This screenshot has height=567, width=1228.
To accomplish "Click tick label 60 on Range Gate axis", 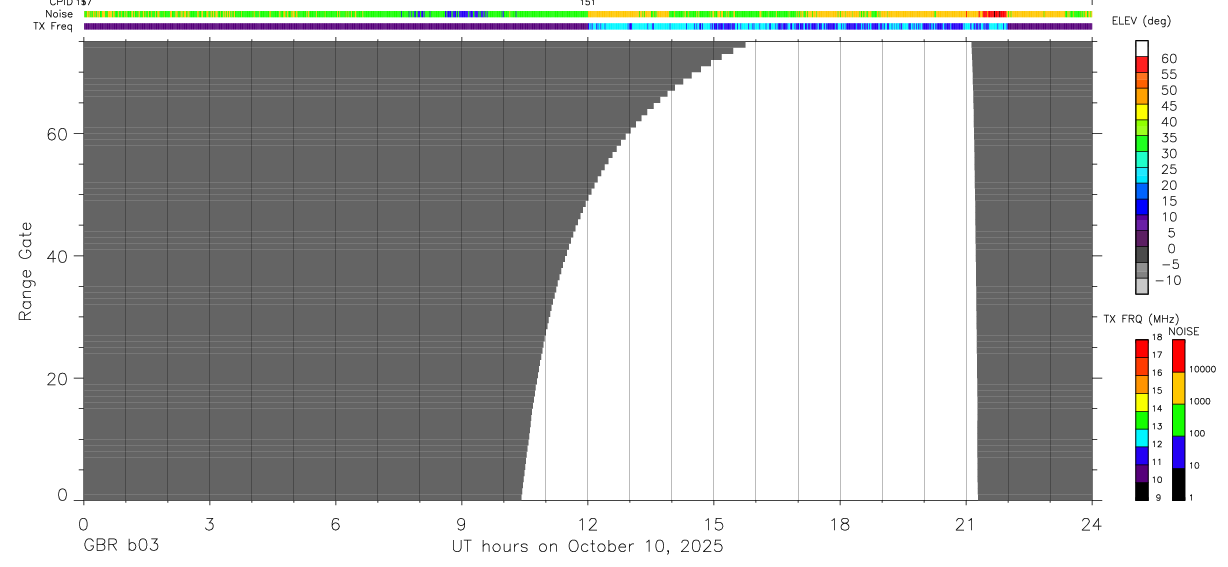I will pos(57,133).
